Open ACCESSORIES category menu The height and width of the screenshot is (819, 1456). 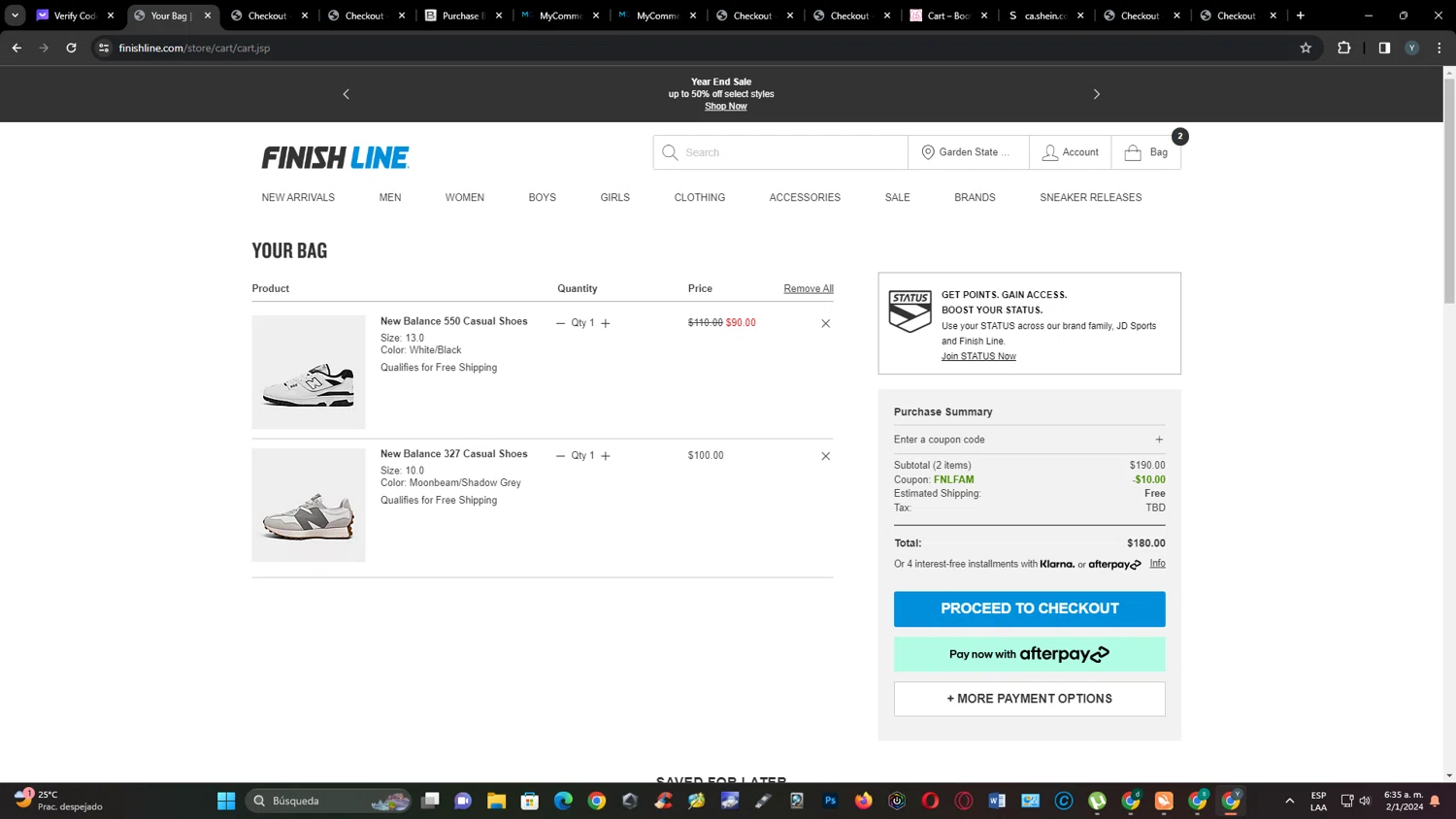(805, 197)
